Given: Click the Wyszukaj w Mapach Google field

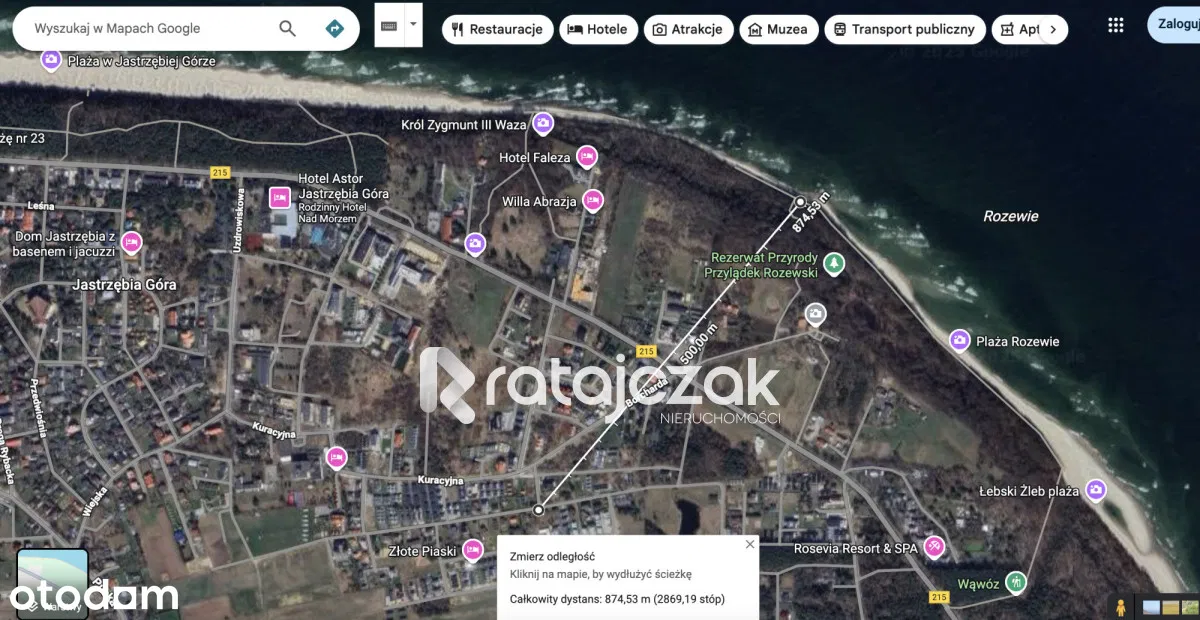Looking at the screenshot, I should pos(150,29).
